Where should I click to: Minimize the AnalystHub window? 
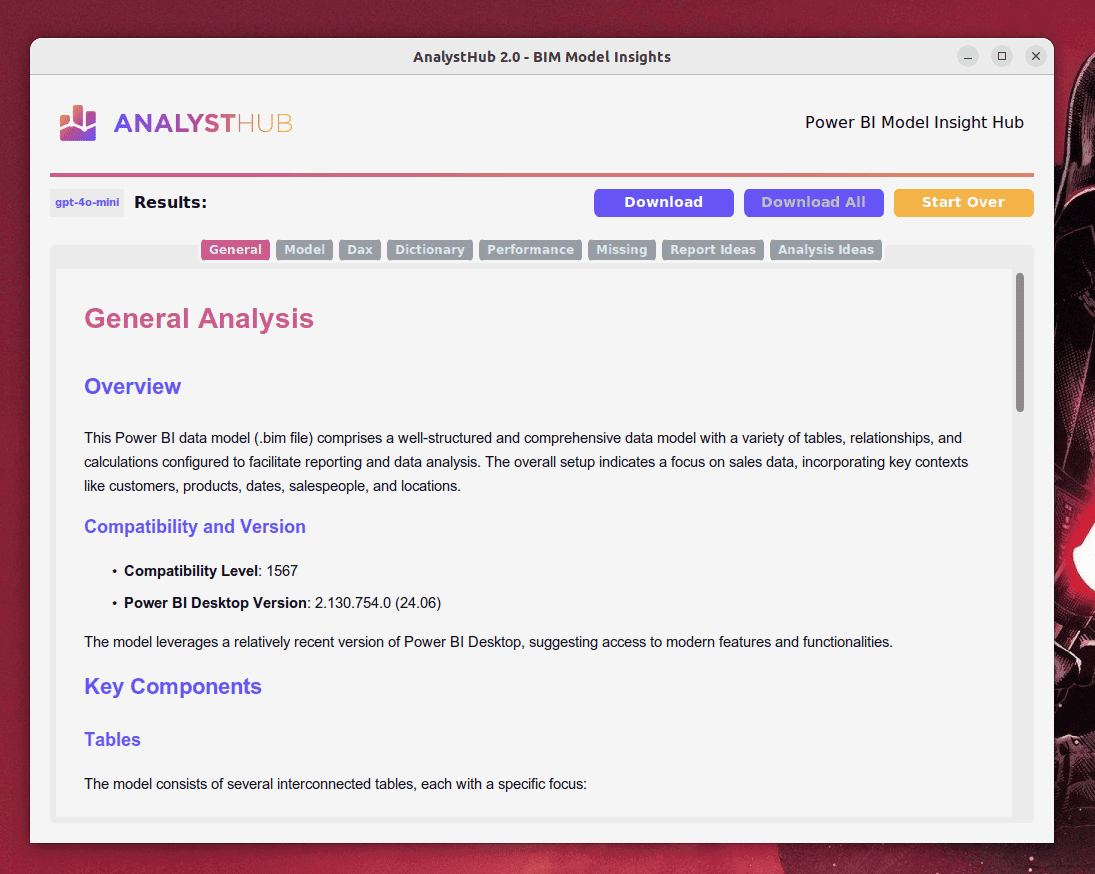968,57
